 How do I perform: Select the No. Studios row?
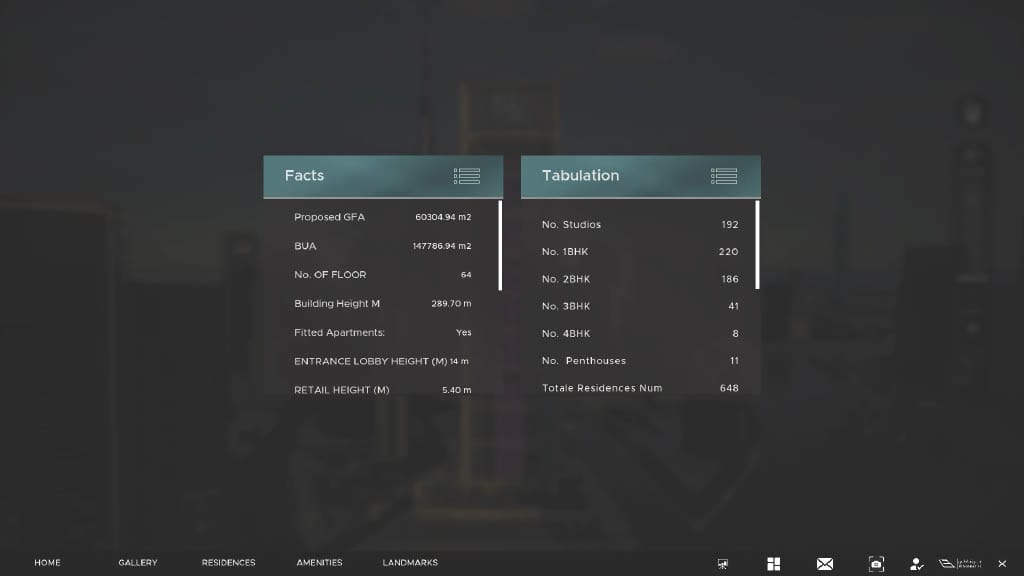[x=639, y=225]
